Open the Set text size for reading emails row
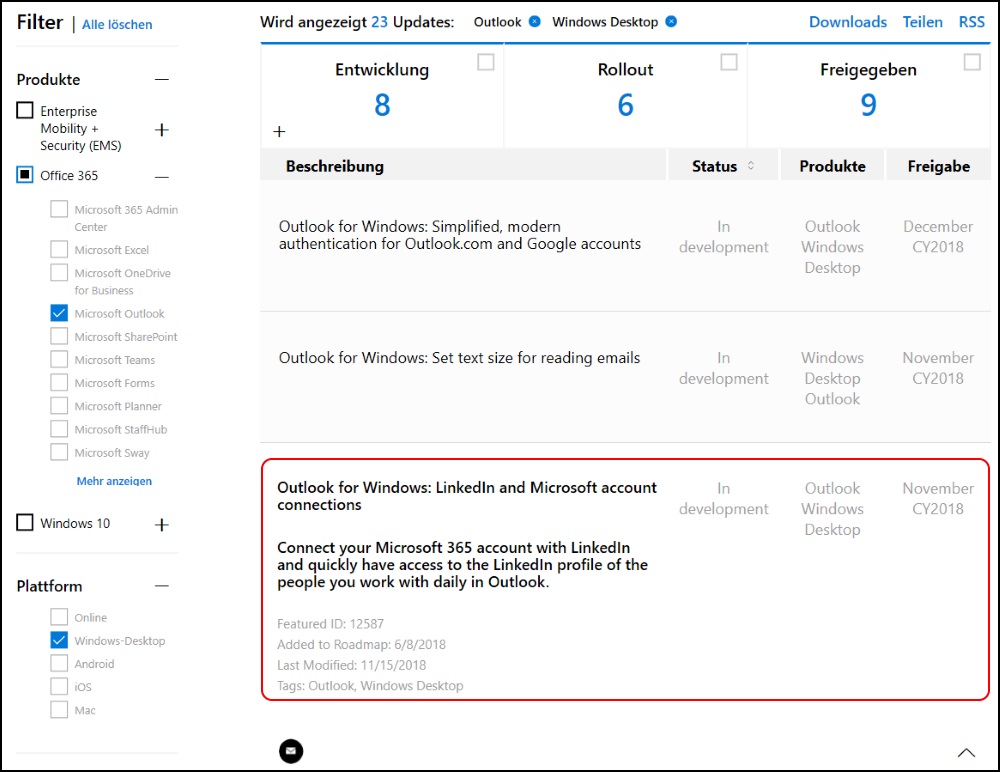The width and height of the screenshot is (1000, 772). tap(625, 378)
